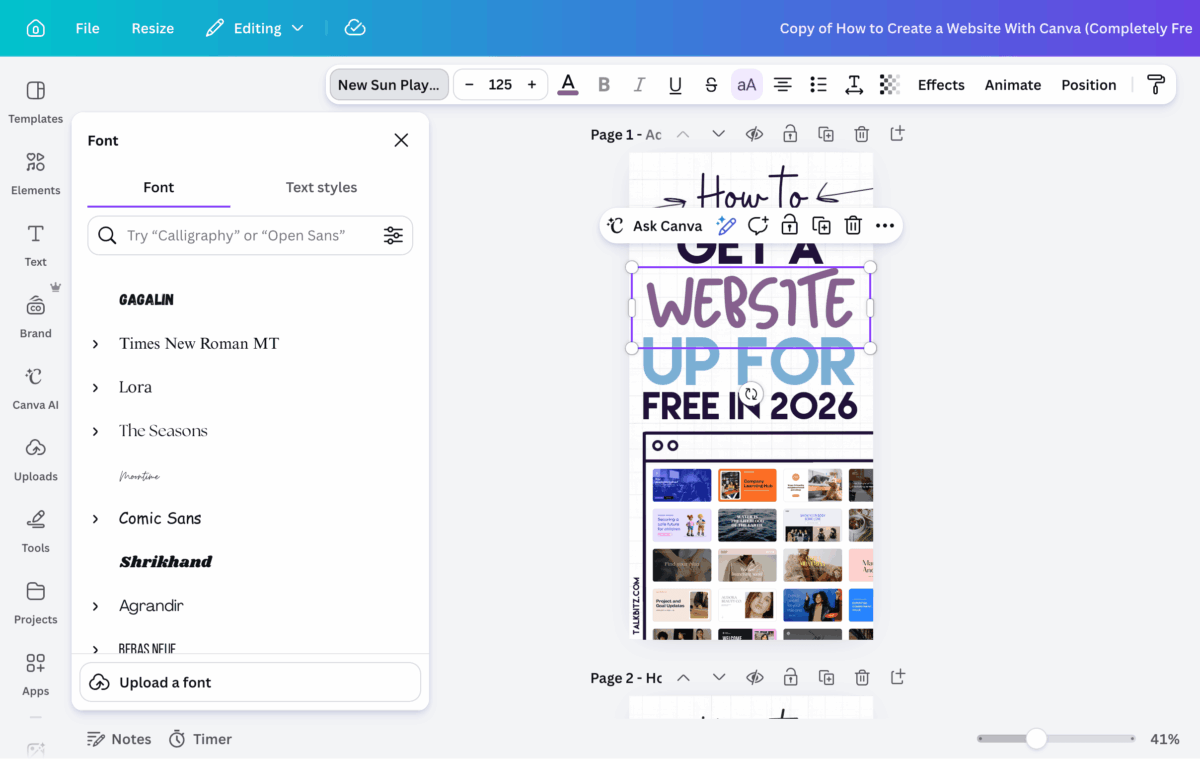
Task: Select the Shrikhand font
Action: (x=166, y=562)
